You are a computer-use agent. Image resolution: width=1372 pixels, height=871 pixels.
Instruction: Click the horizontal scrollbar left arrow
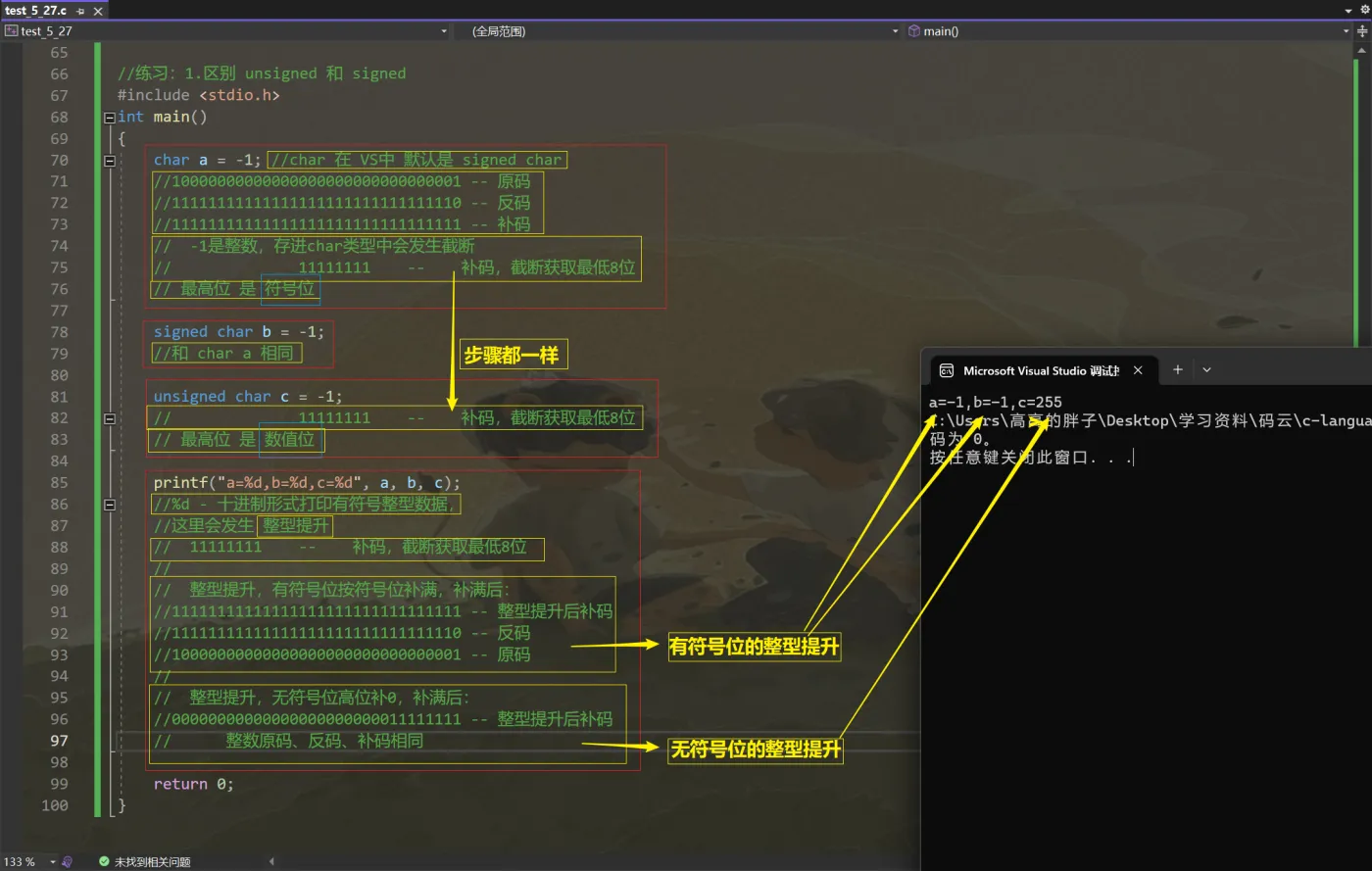click(271, 862)
